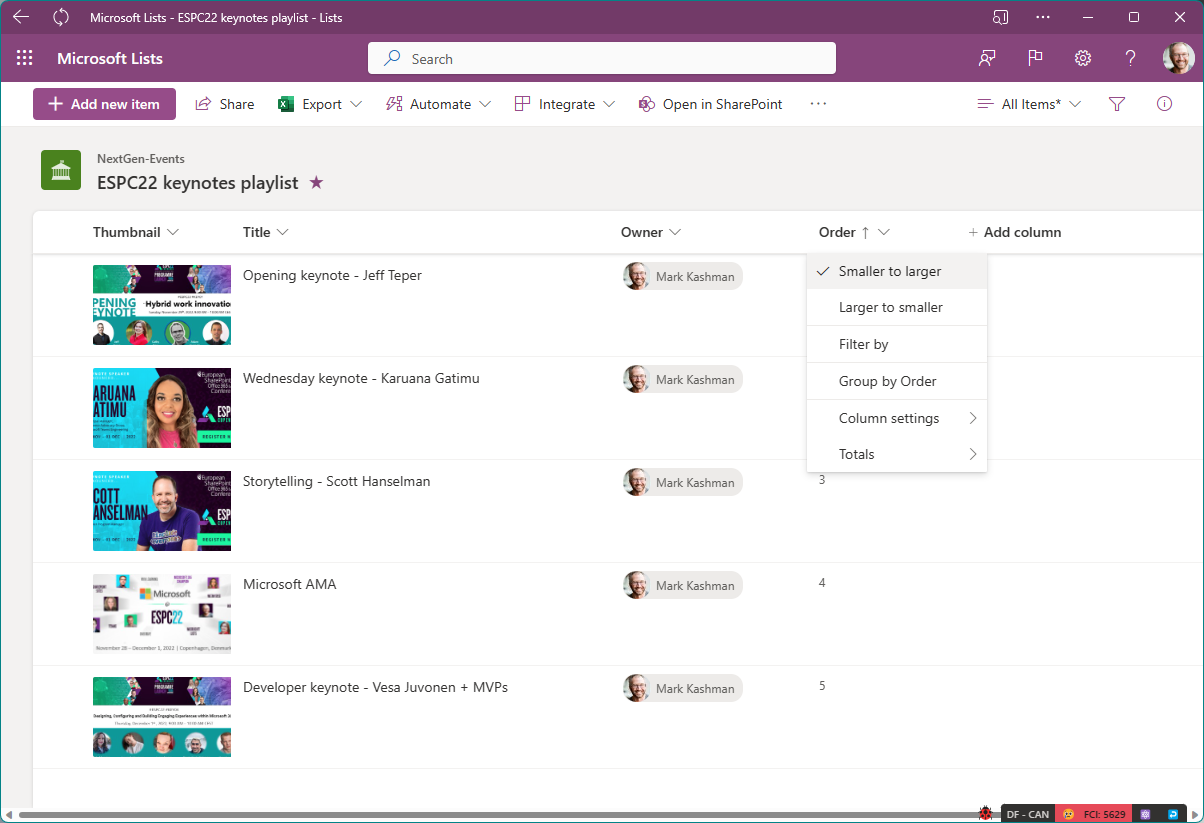Click the feedback flag icon
The height and width of the screenshot is (823, 1204).
tap(1035, 58)
